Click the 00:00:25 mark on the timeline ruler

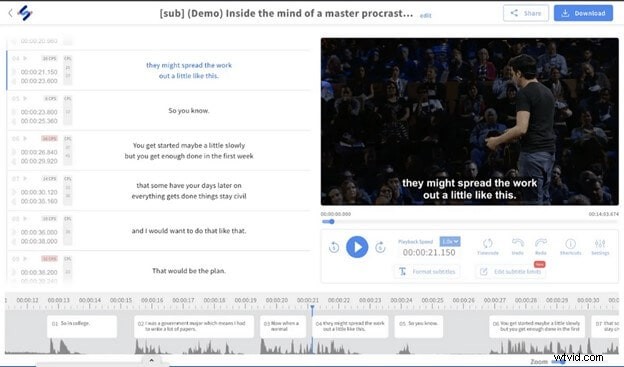click(433, 301)
